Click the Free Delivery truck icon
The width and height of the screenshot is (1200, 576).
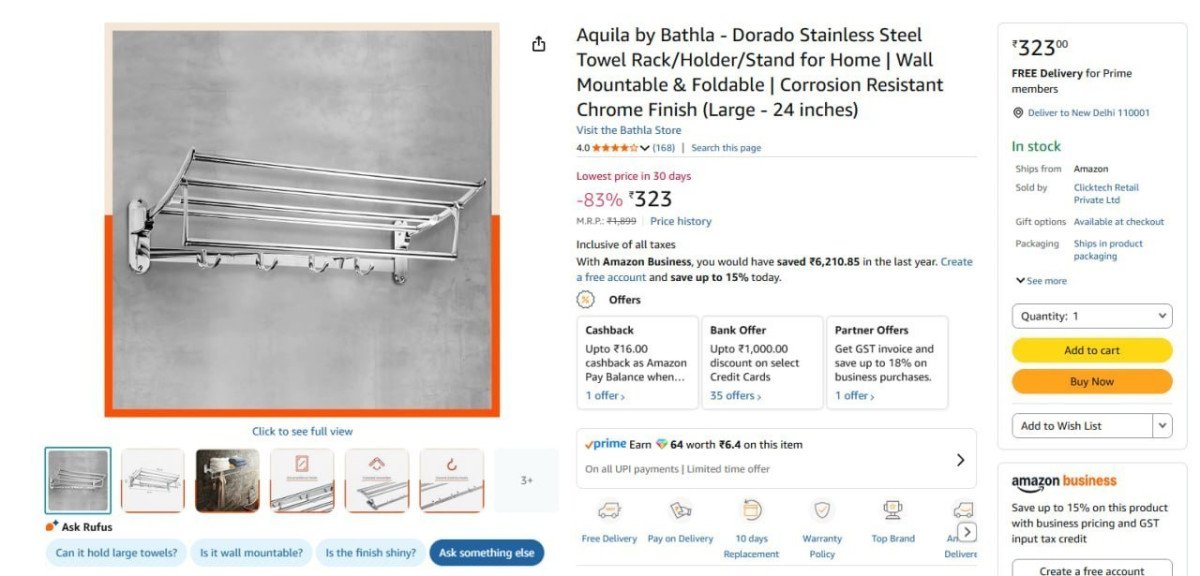[609, 511]
